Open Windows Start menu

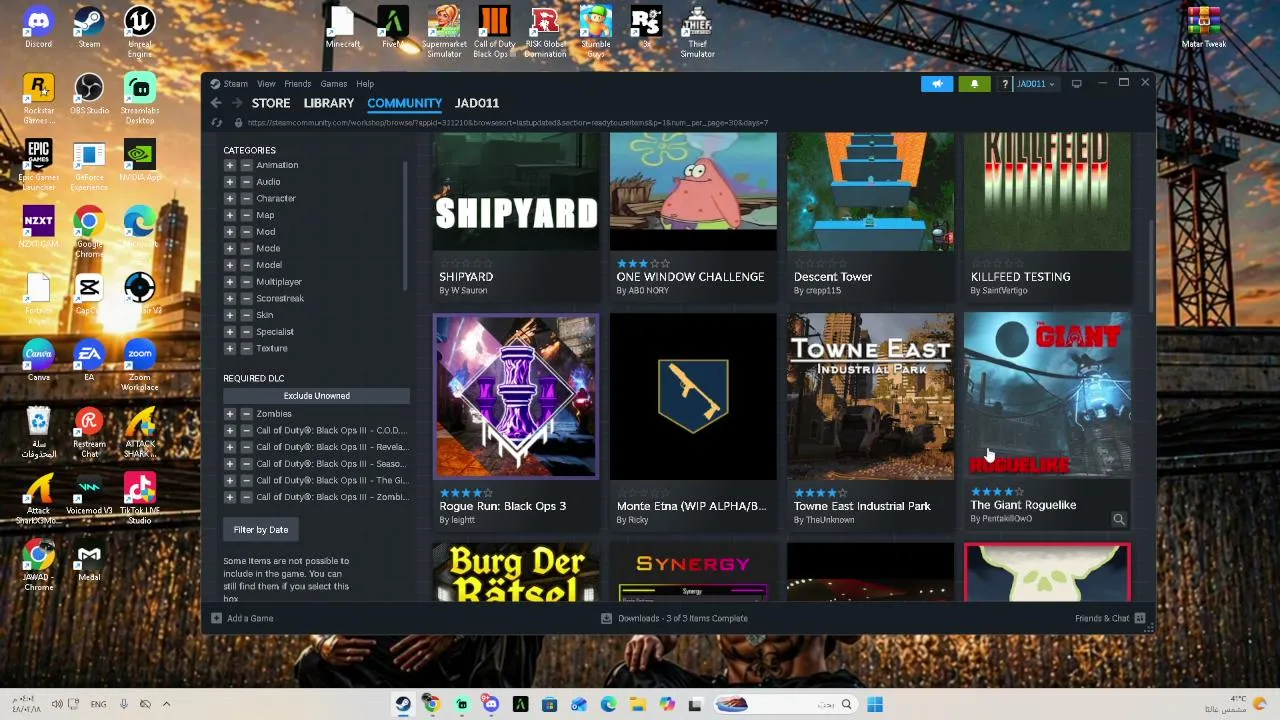click(x=875, y=704)
